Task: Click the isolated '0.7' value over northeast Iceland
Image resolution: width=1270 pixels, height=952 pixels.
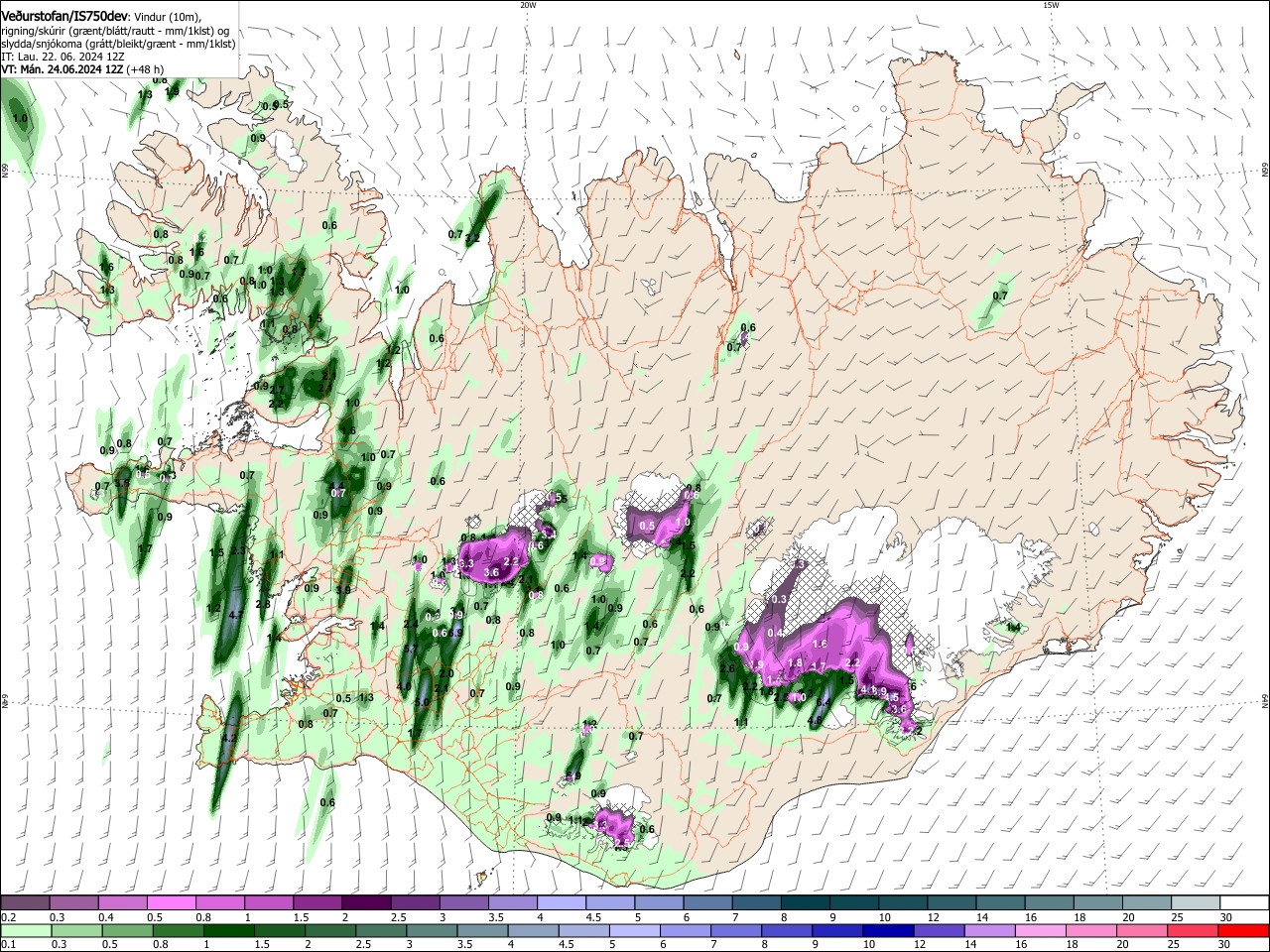Action: click(x=1000, y=296)
